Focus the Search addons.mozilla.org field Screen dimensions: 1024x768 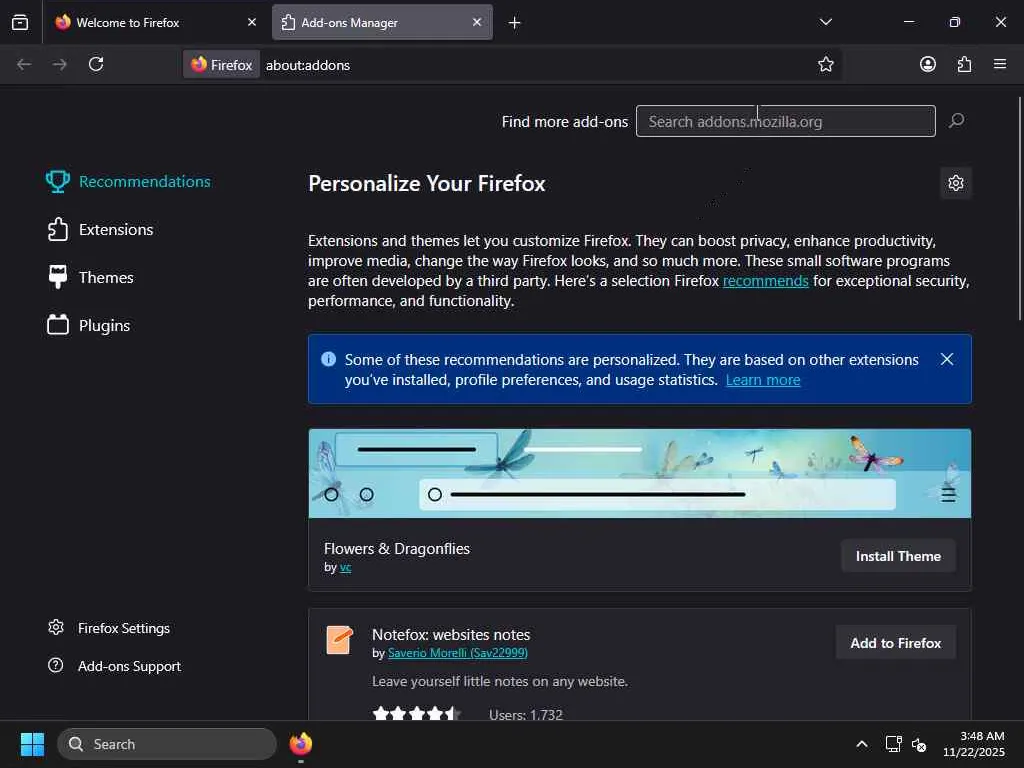pos(786,121)
